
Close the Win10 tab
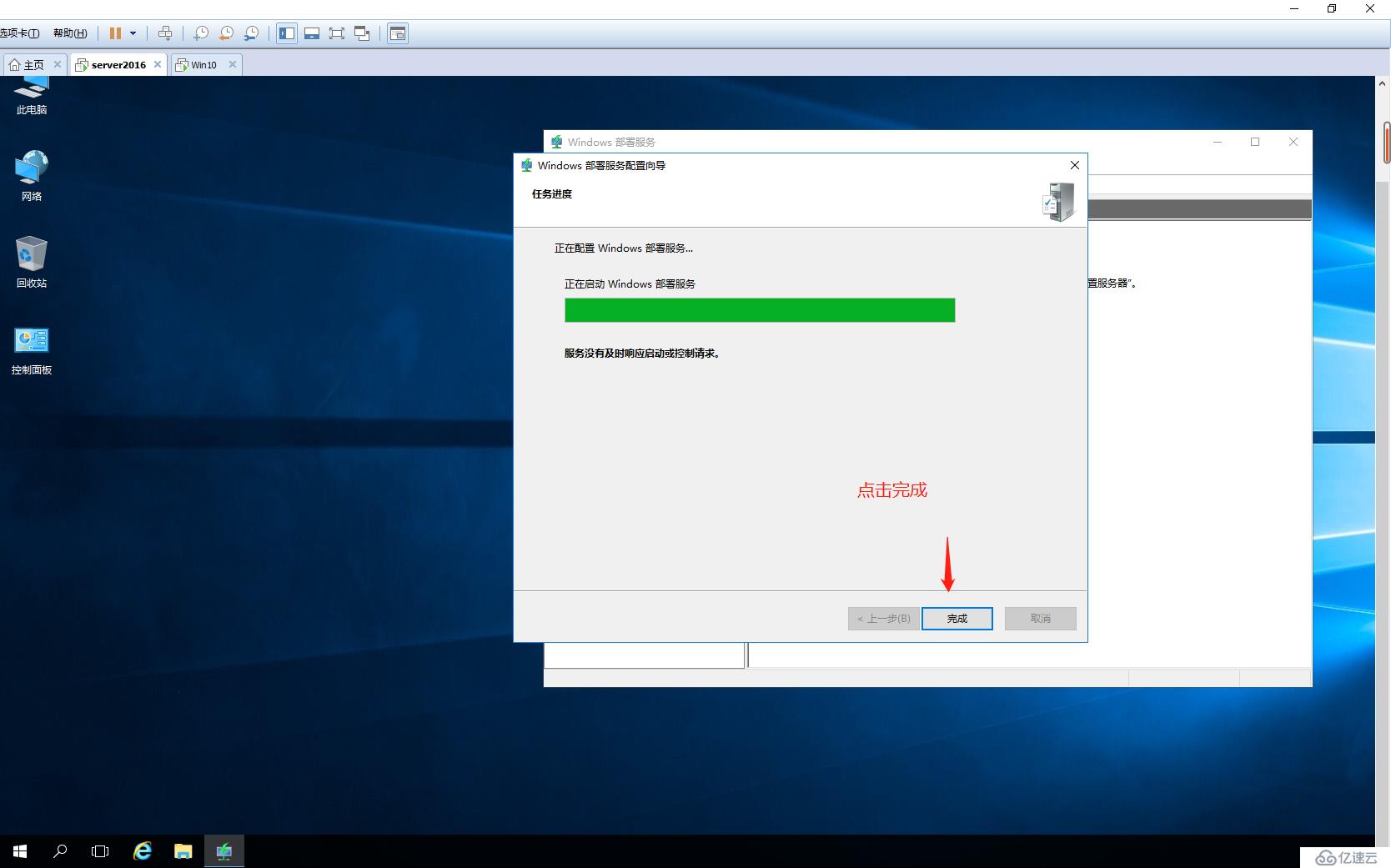click(x=233, y=64)
